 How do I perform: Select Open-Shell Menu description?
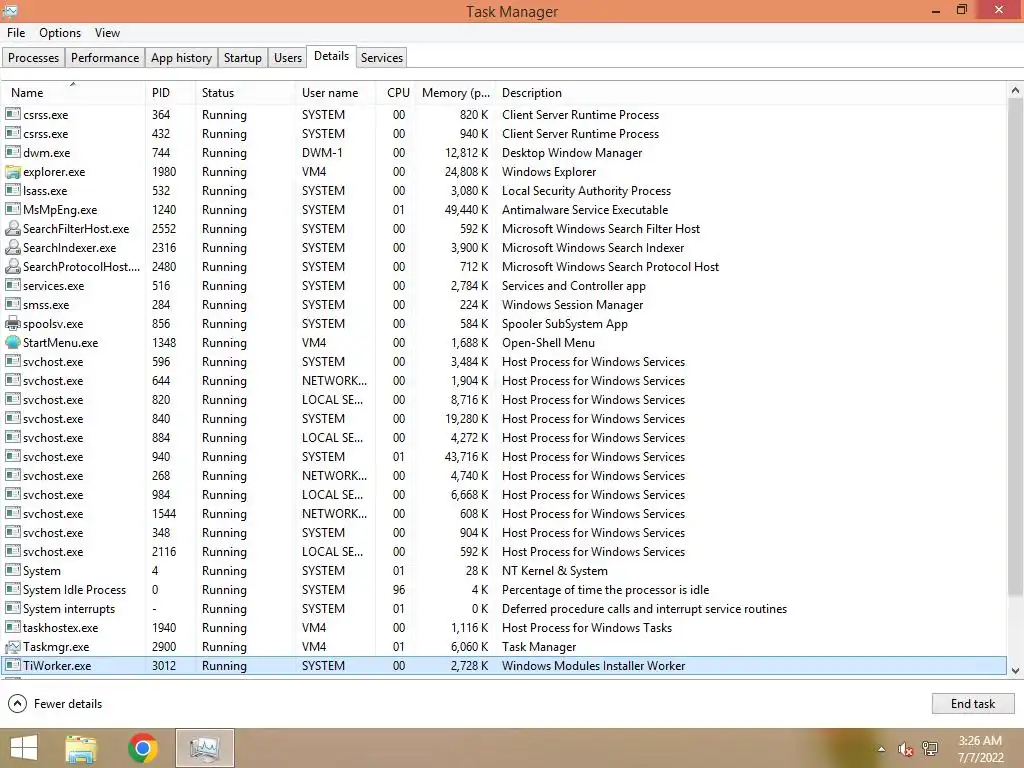(548, 343)
